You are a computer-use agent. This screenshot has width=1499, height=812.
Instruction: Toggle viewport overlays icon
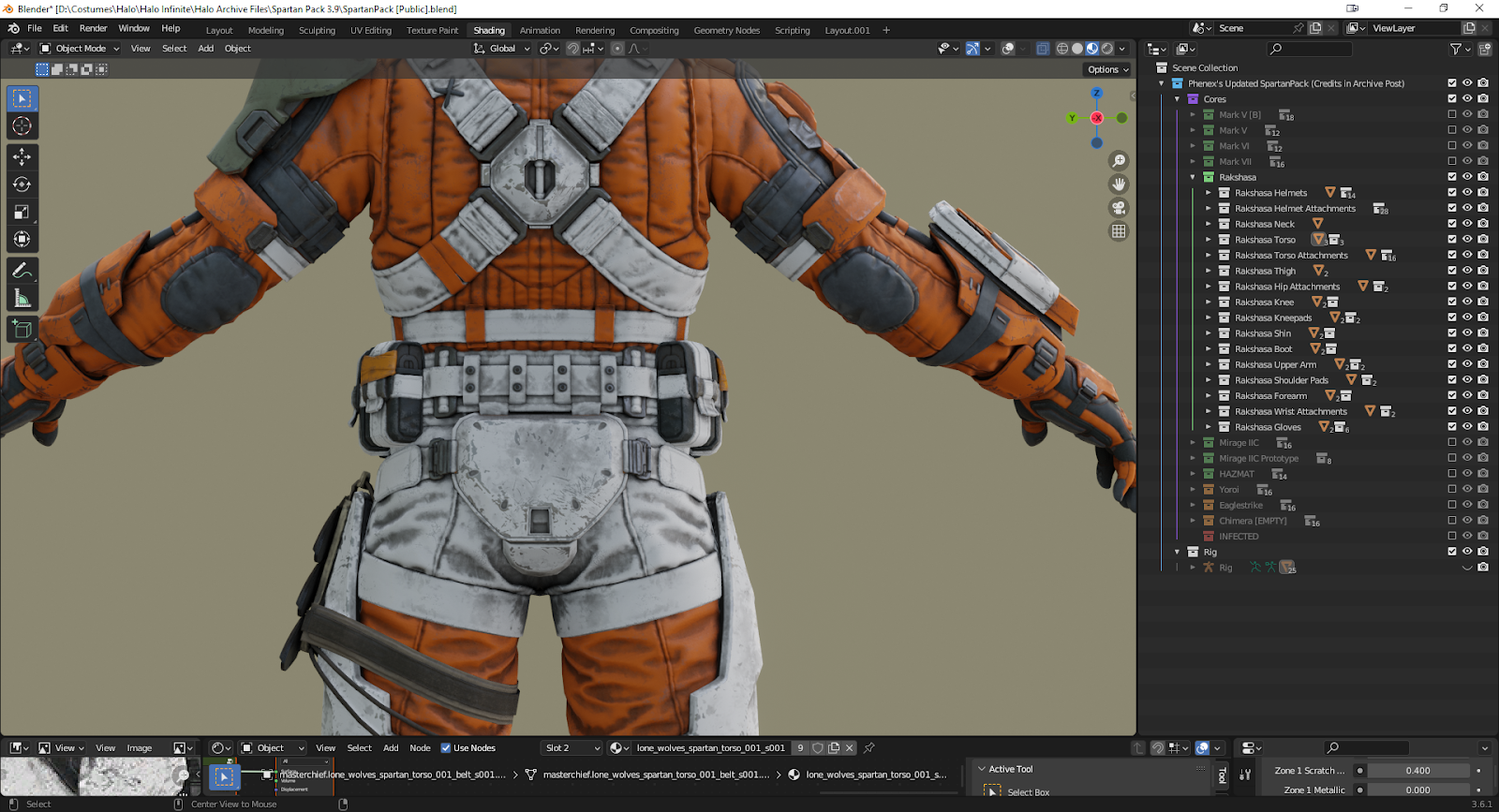(x=1008, y=49)
